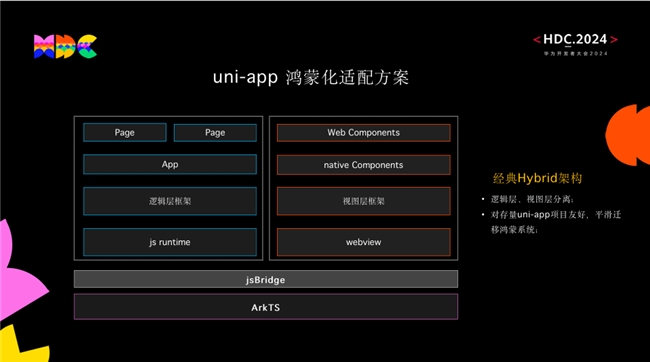This screenshot has width=650, height=362.
Task: Select the webview block
Action: [364, 242]
